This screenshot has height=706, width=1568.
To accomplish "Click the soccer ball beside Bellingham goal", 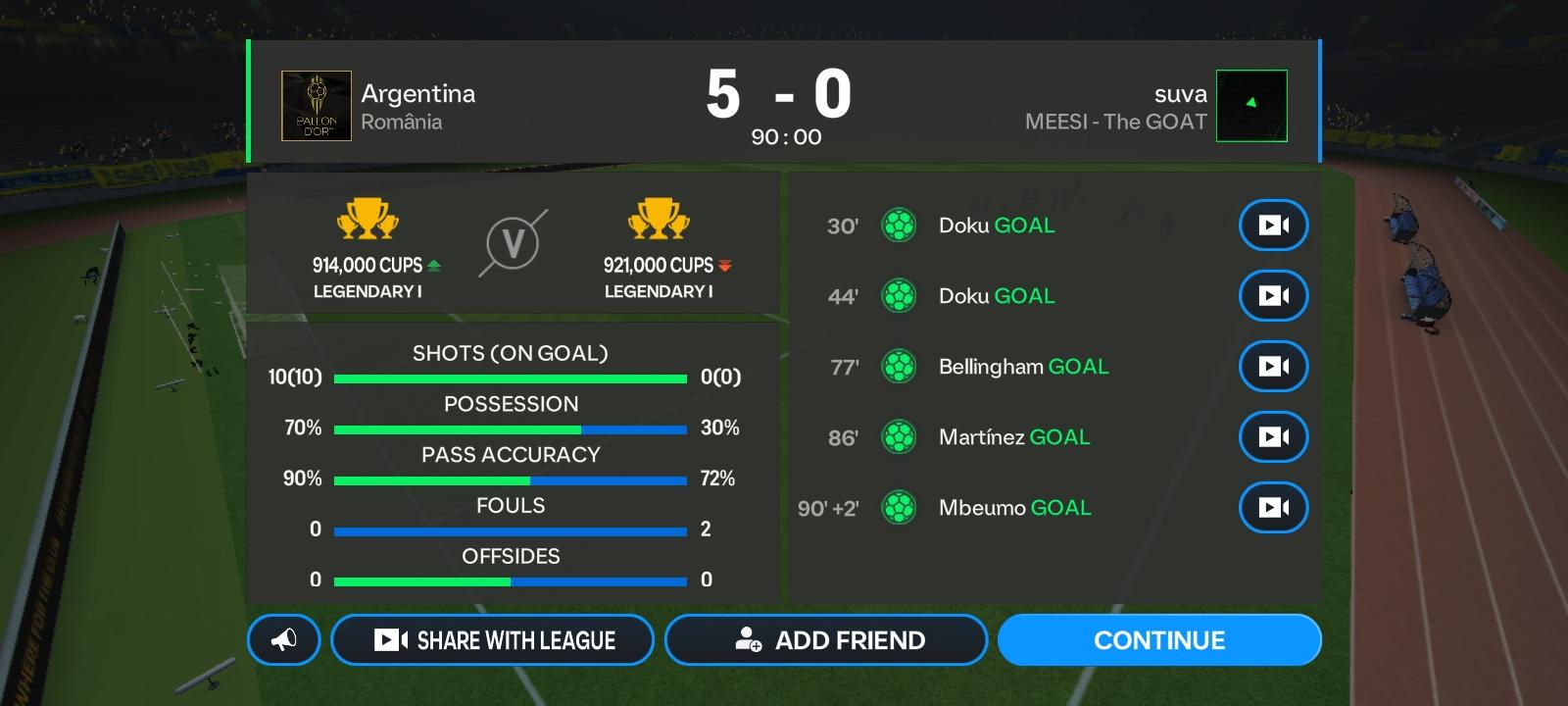I will pos(899,367).
